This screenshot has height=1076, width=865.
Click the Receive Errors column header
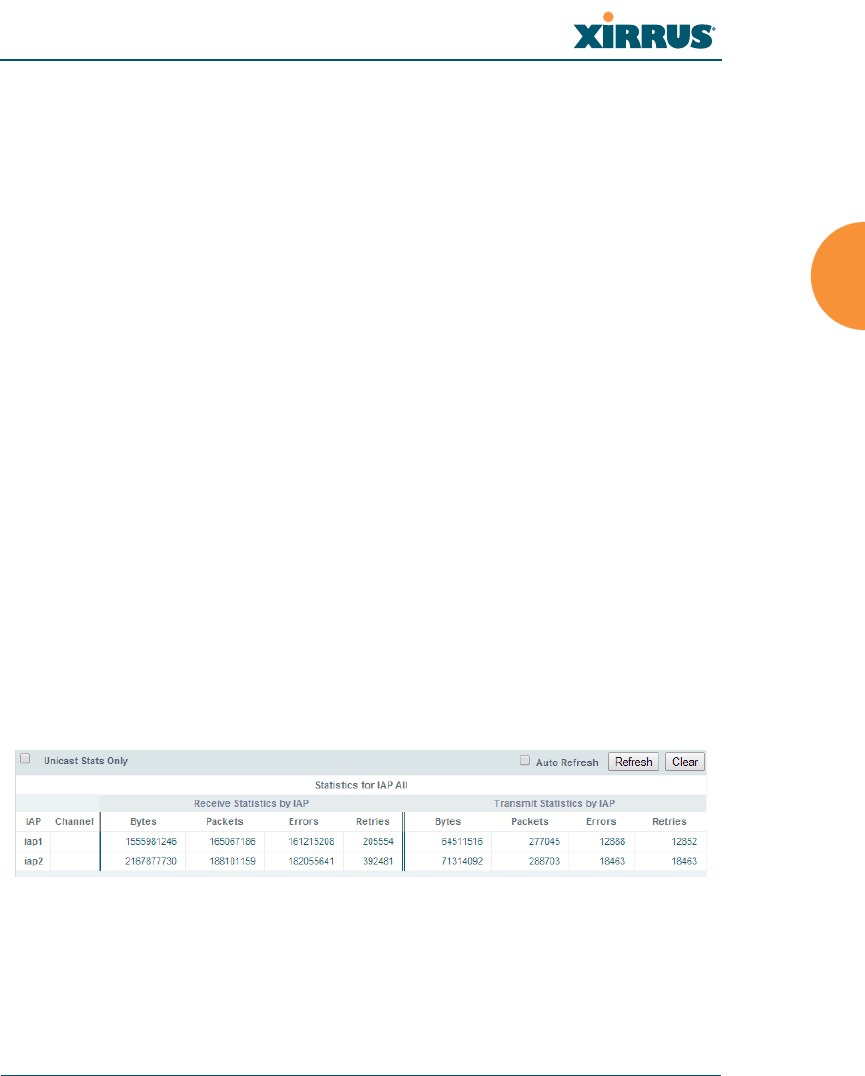[x=304, y=821]
